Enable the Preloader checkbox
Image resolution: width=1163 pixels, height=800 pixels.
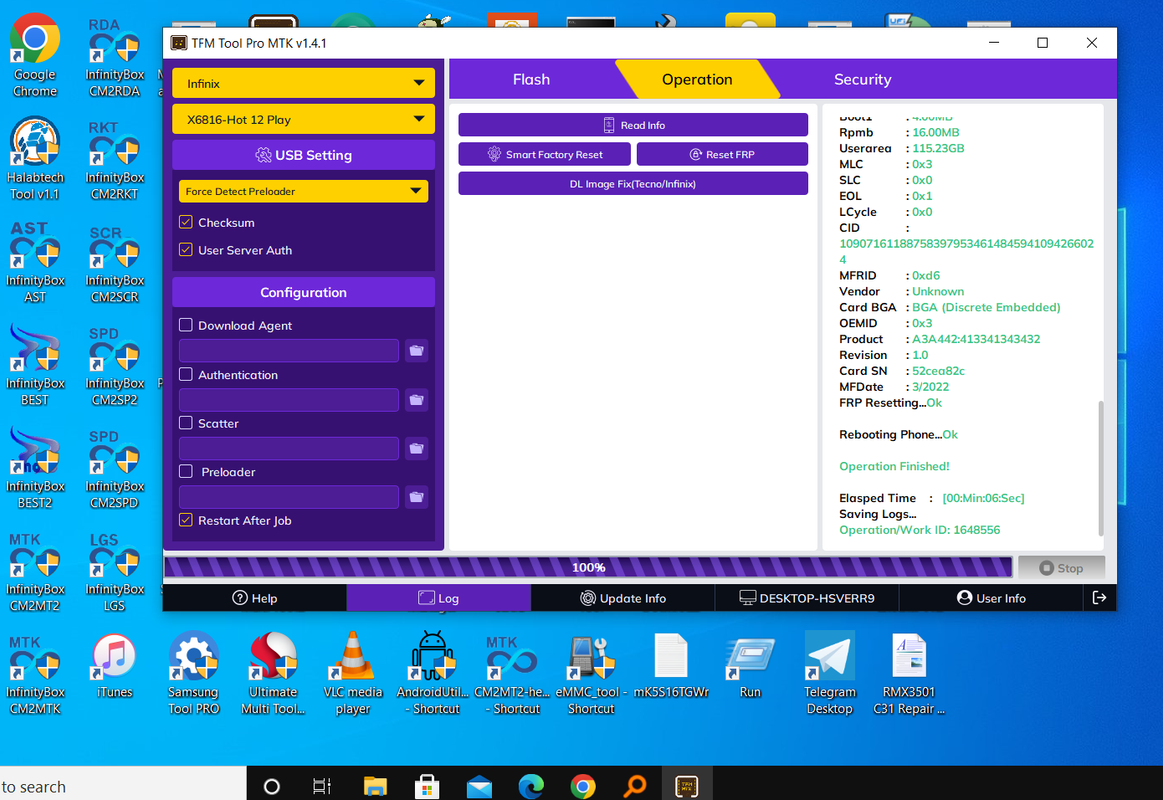click(186, 472)
